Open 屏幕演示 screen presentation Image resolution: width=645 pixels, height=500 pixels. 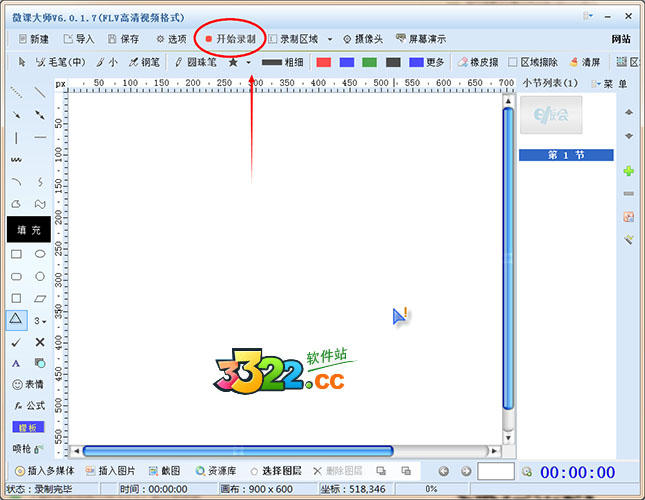421,39
